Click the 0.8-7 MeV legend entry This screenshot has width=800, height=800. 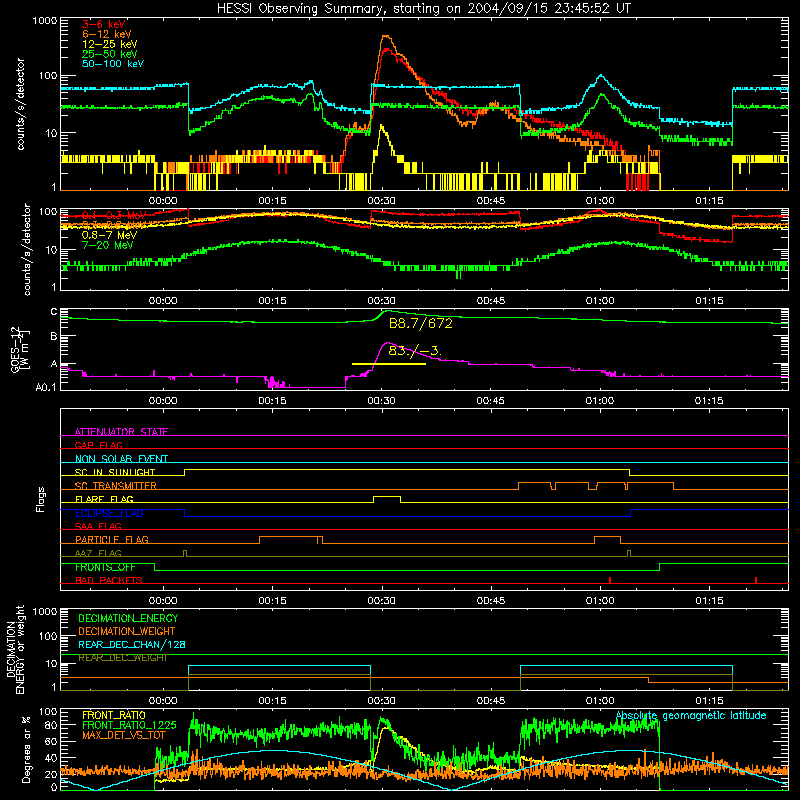point(109,235)
